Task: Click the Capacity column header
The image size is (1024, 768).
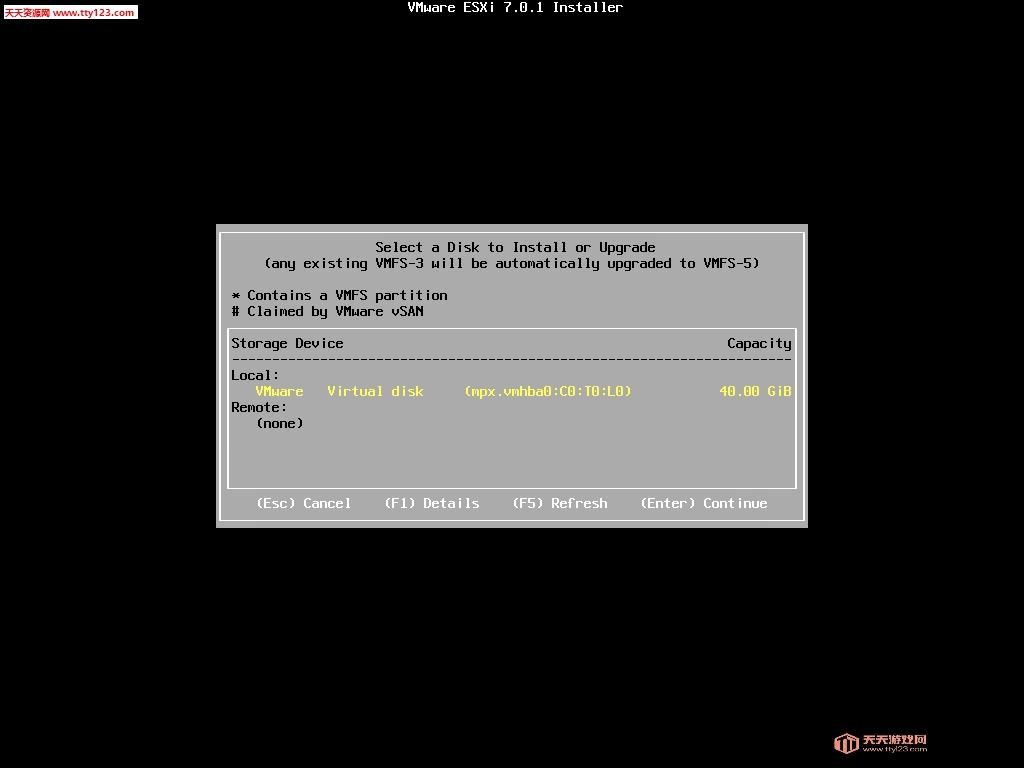Action: (760, 344)
